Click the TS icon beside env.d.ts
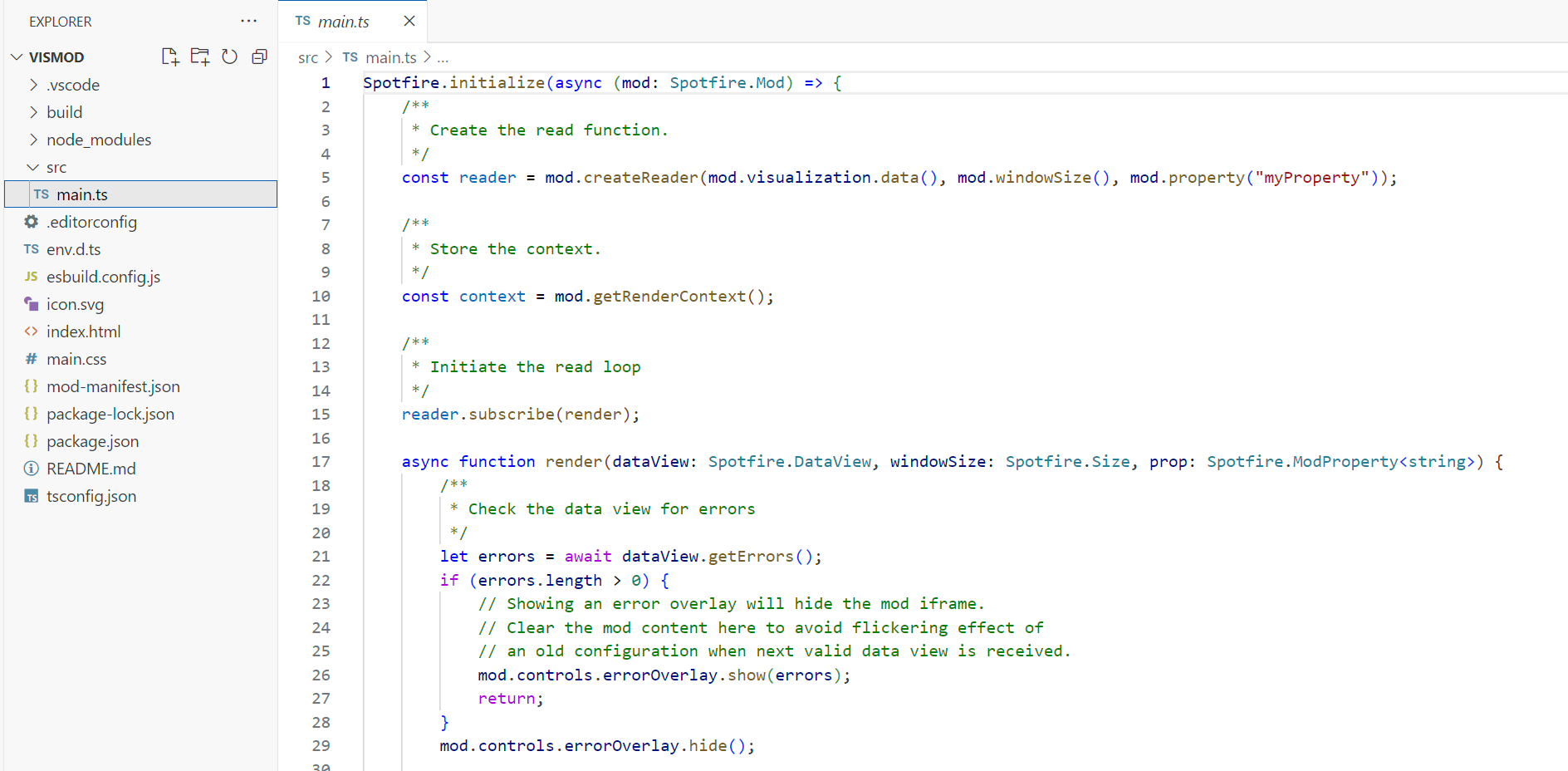 (32, 249)
